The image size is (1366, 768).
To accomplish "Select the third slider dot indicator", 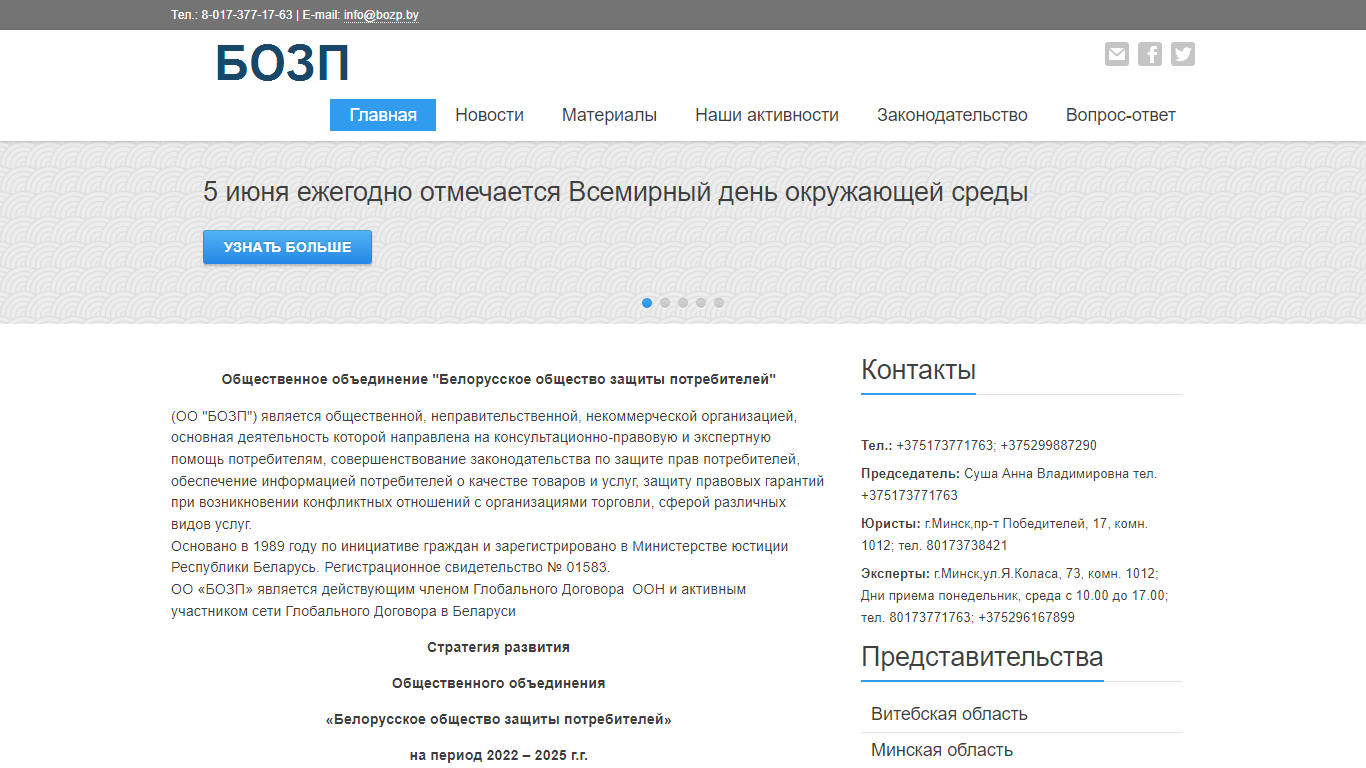I will tap(683, 303).
